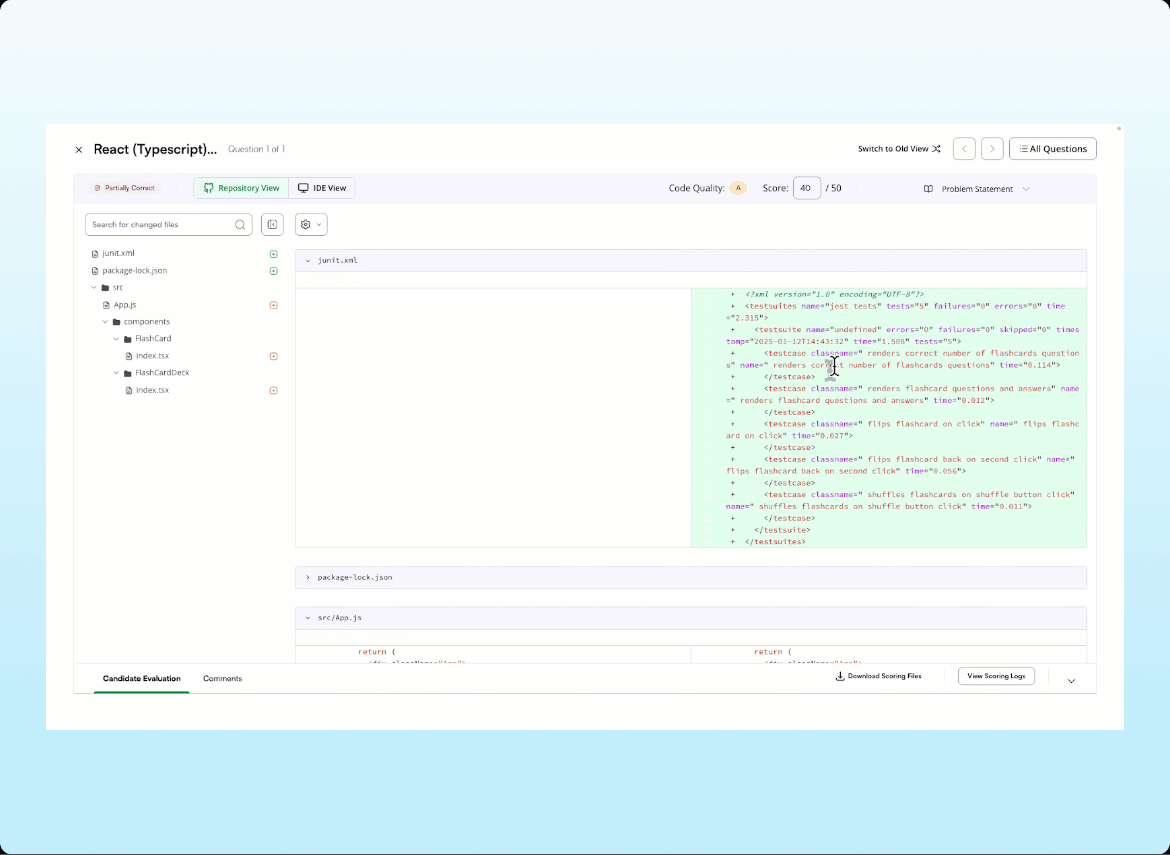Expand bottom panel chevron
The height and width of the screenshot is (855, 1170).
tap(1072, 681)
